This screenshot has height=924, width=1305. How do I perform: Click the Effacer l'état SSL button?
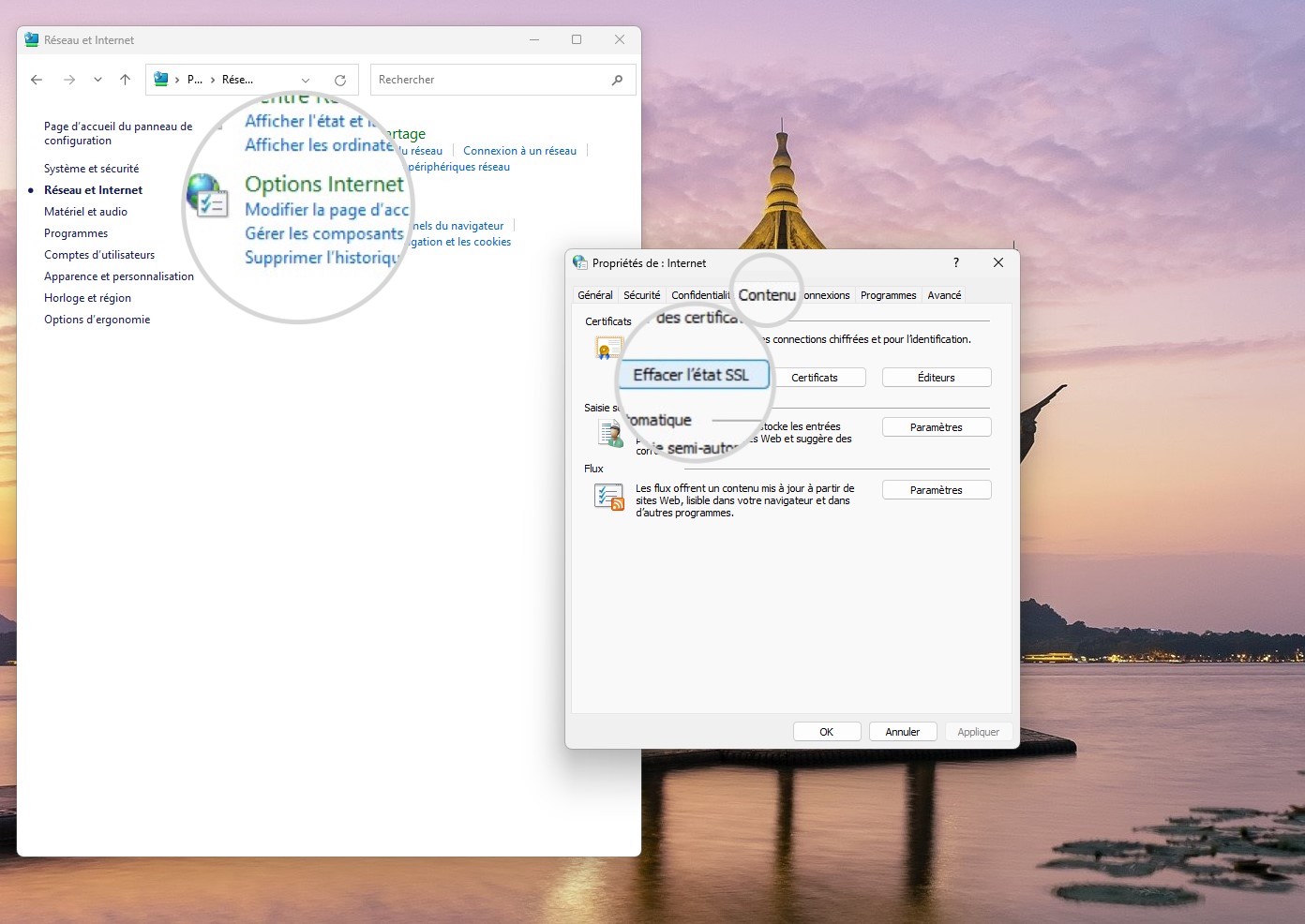[x=693, y=375]
